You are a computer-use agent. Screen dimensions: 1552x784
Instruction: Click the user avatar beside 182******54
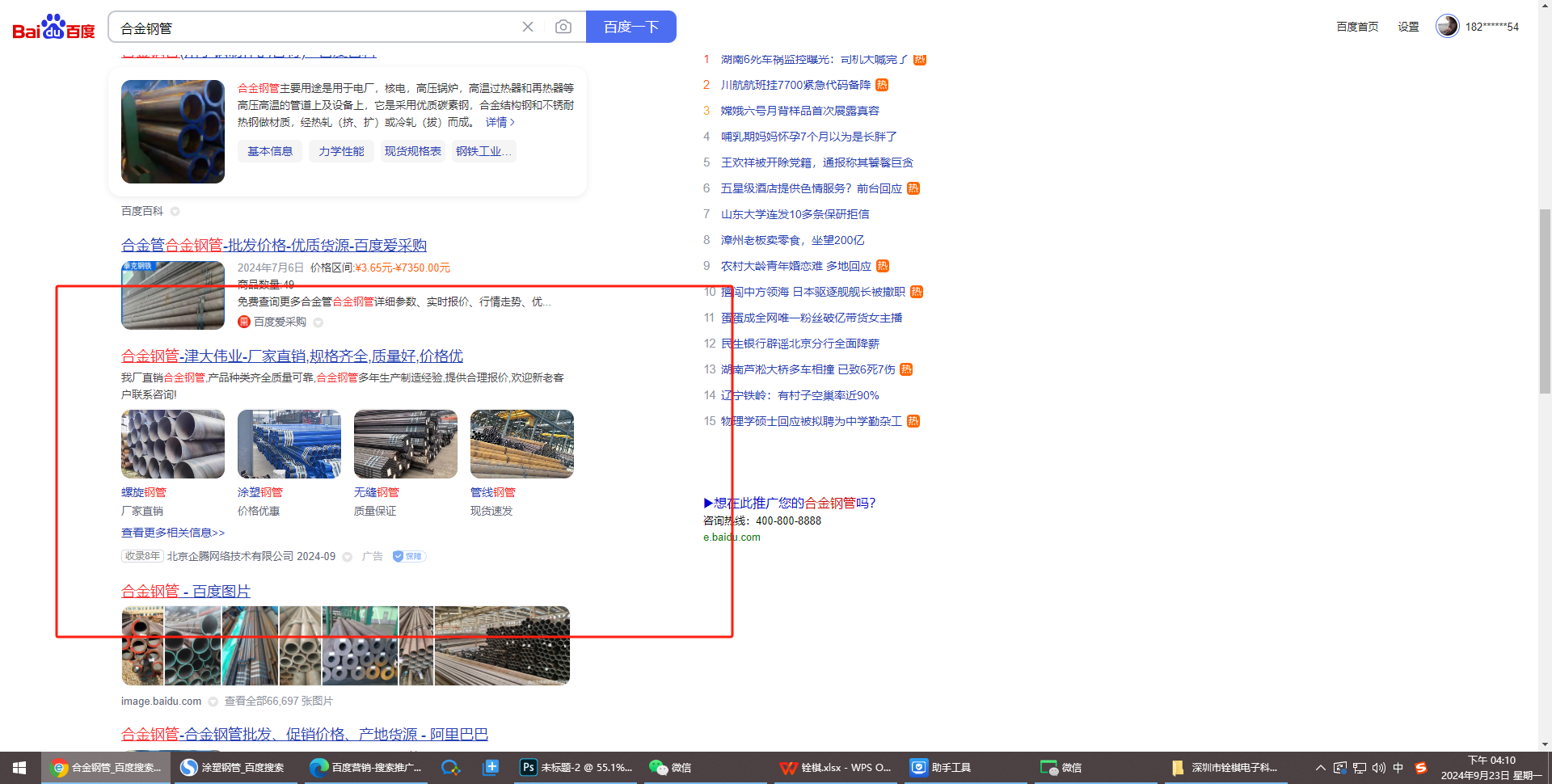pyautogui.click(x=1447, y=26)
